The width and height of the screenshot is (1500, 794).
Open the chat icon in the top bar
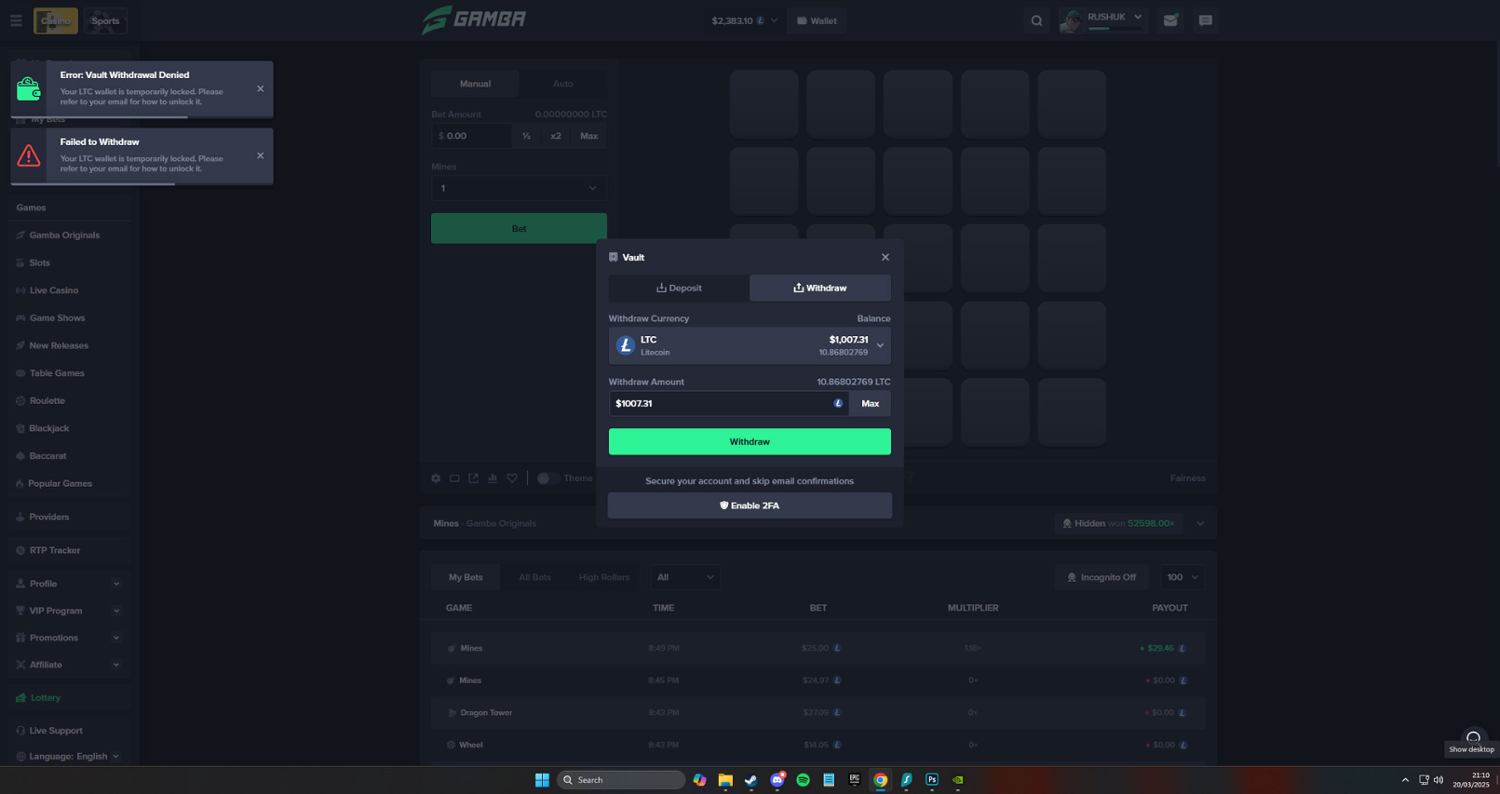pos(1205,20)
